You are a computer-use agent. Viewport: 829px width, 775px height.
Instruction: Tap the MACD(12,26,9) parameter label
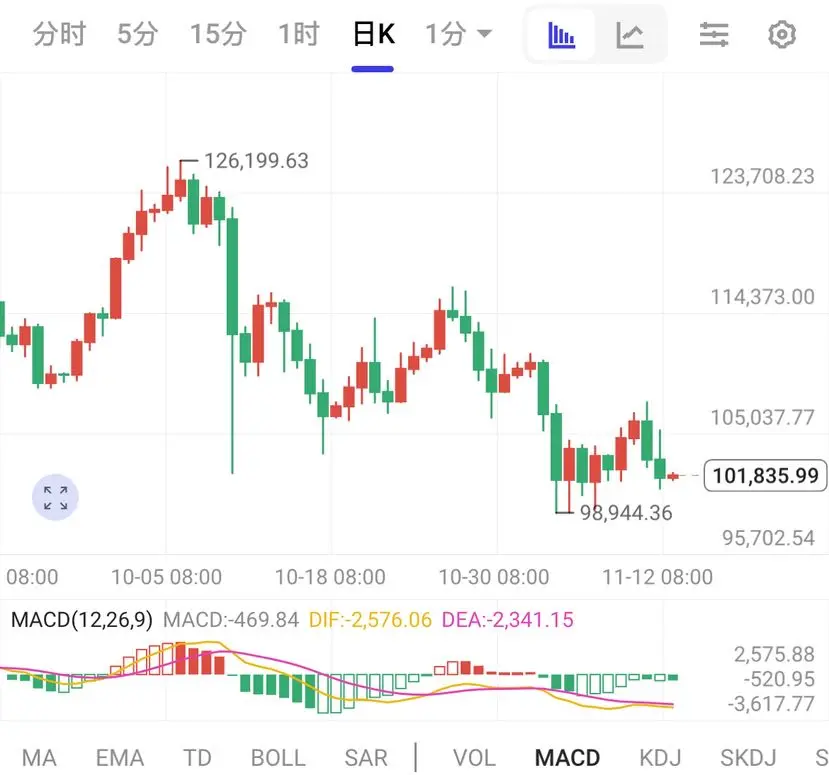pyautogui.click(x=82, y=619)
